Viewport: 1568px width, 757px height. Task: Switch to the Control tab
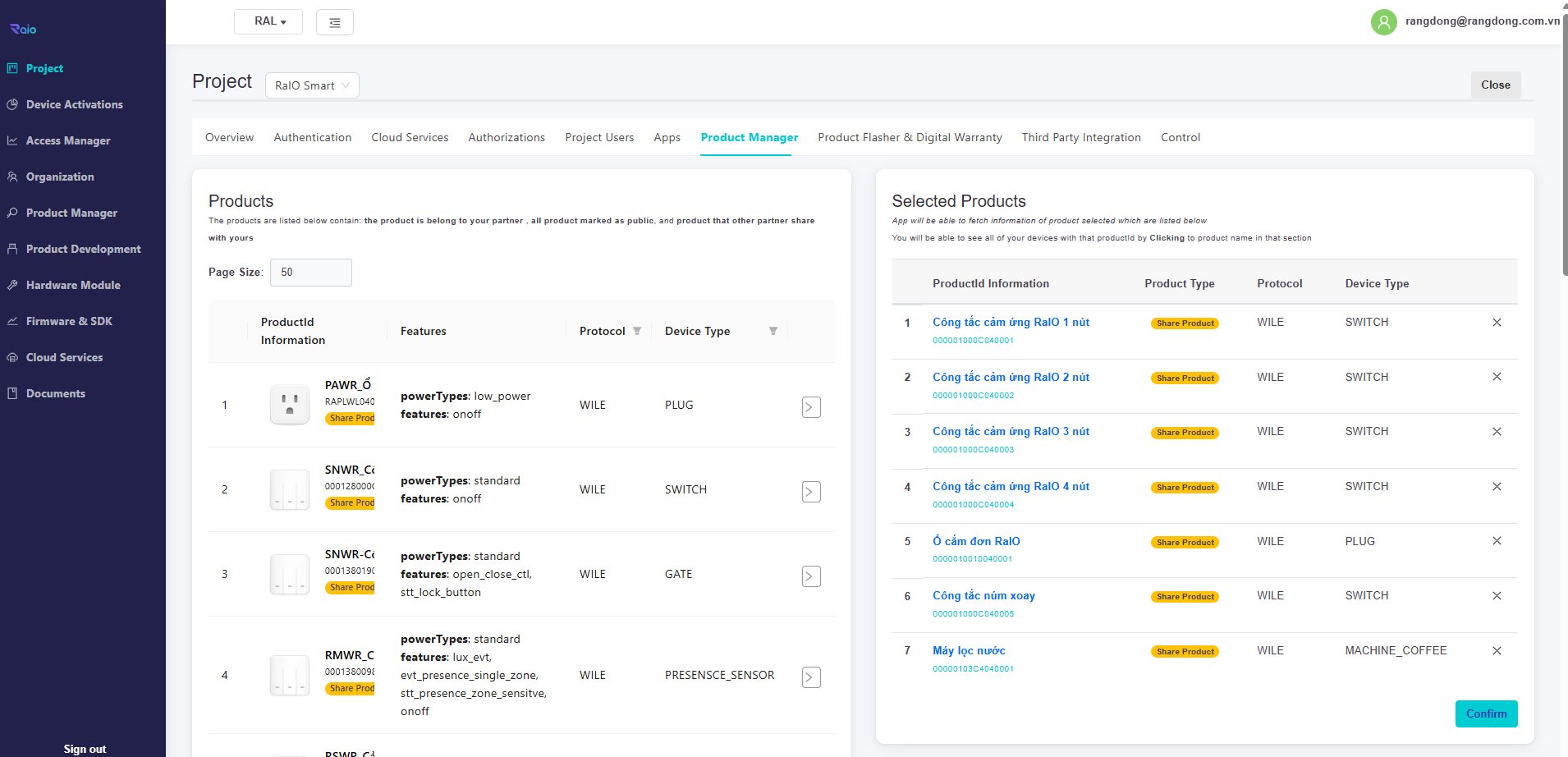(1181, 137)
